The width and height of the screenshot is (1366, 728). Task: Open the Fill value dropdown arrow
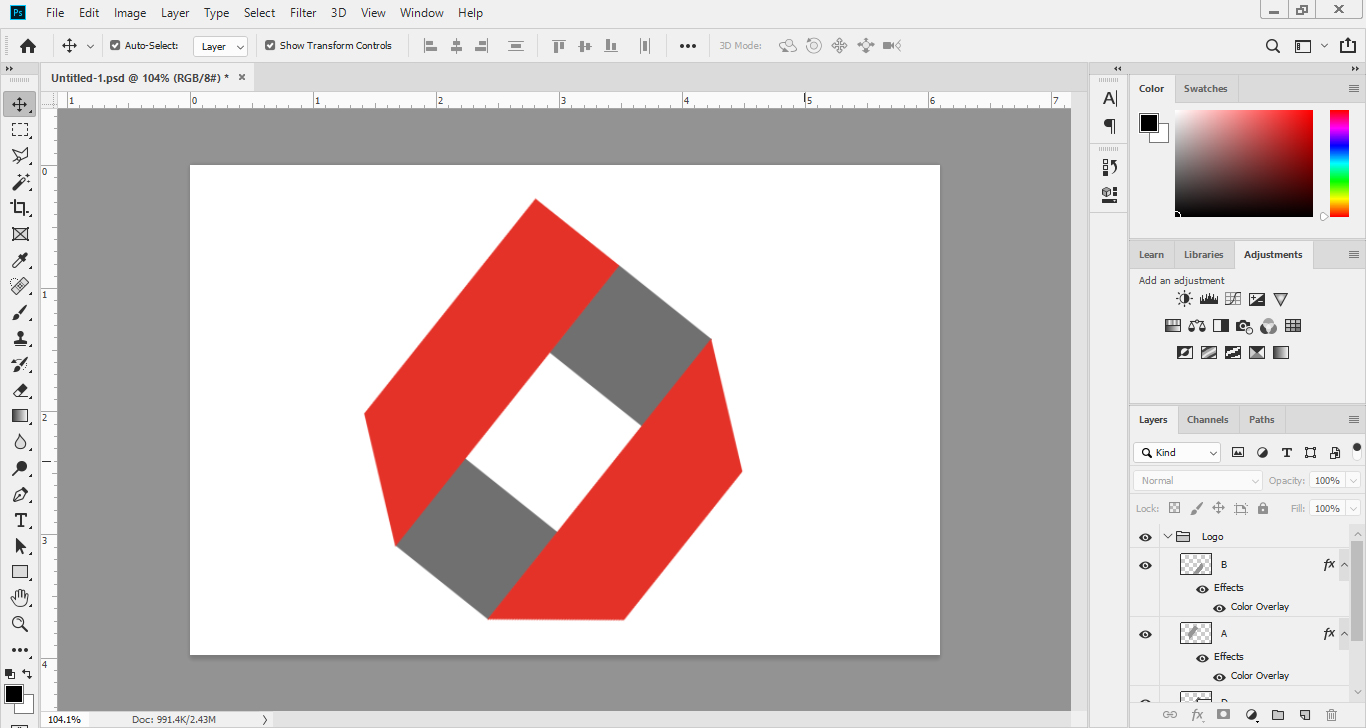coord(1353,509)
